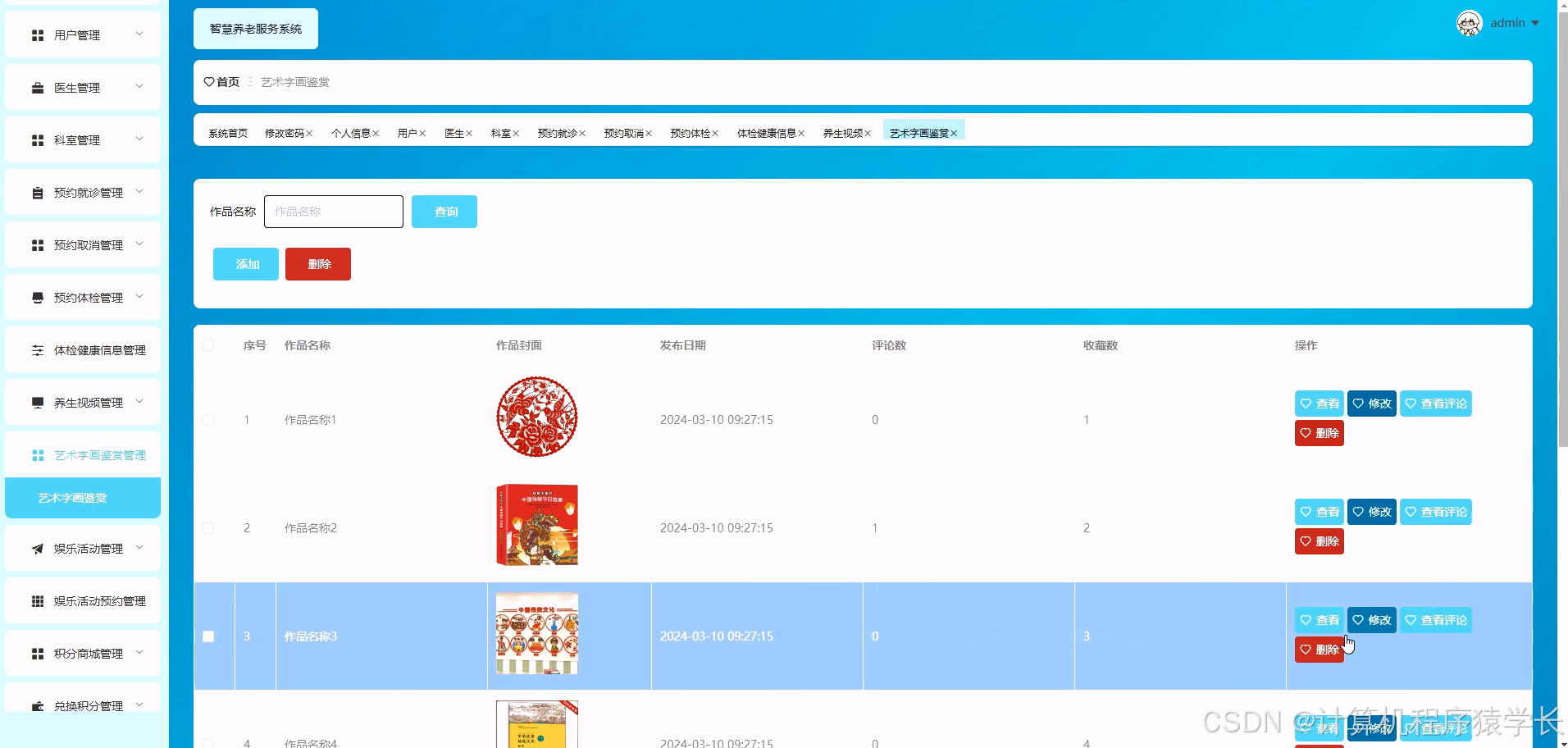Viewport: 1568px width, 748px height.
Task: Open the admin dropdown arrow
Action: 1535,24
